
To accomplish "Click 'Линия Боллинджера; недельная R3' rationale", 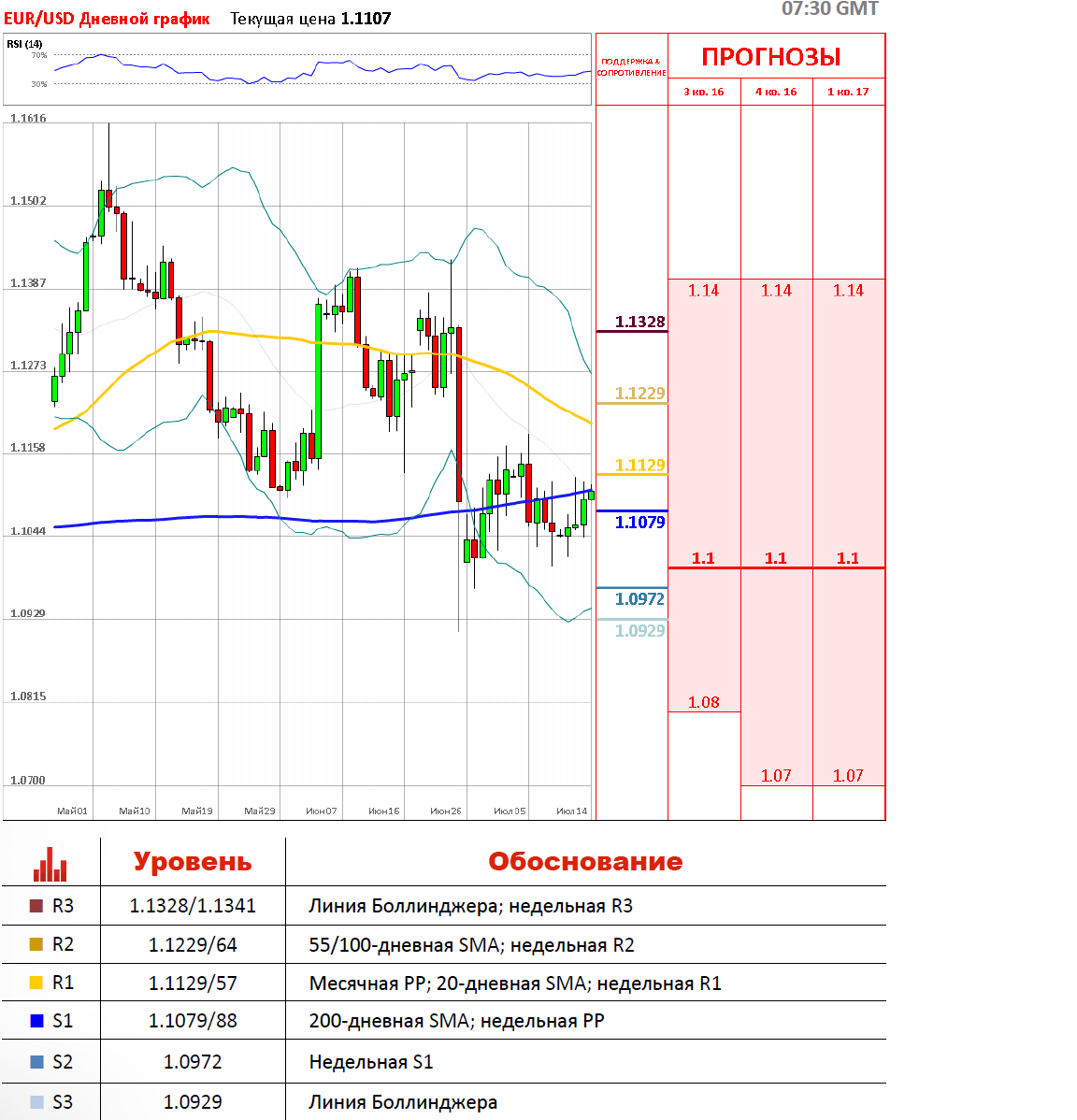I will [470, 907].
